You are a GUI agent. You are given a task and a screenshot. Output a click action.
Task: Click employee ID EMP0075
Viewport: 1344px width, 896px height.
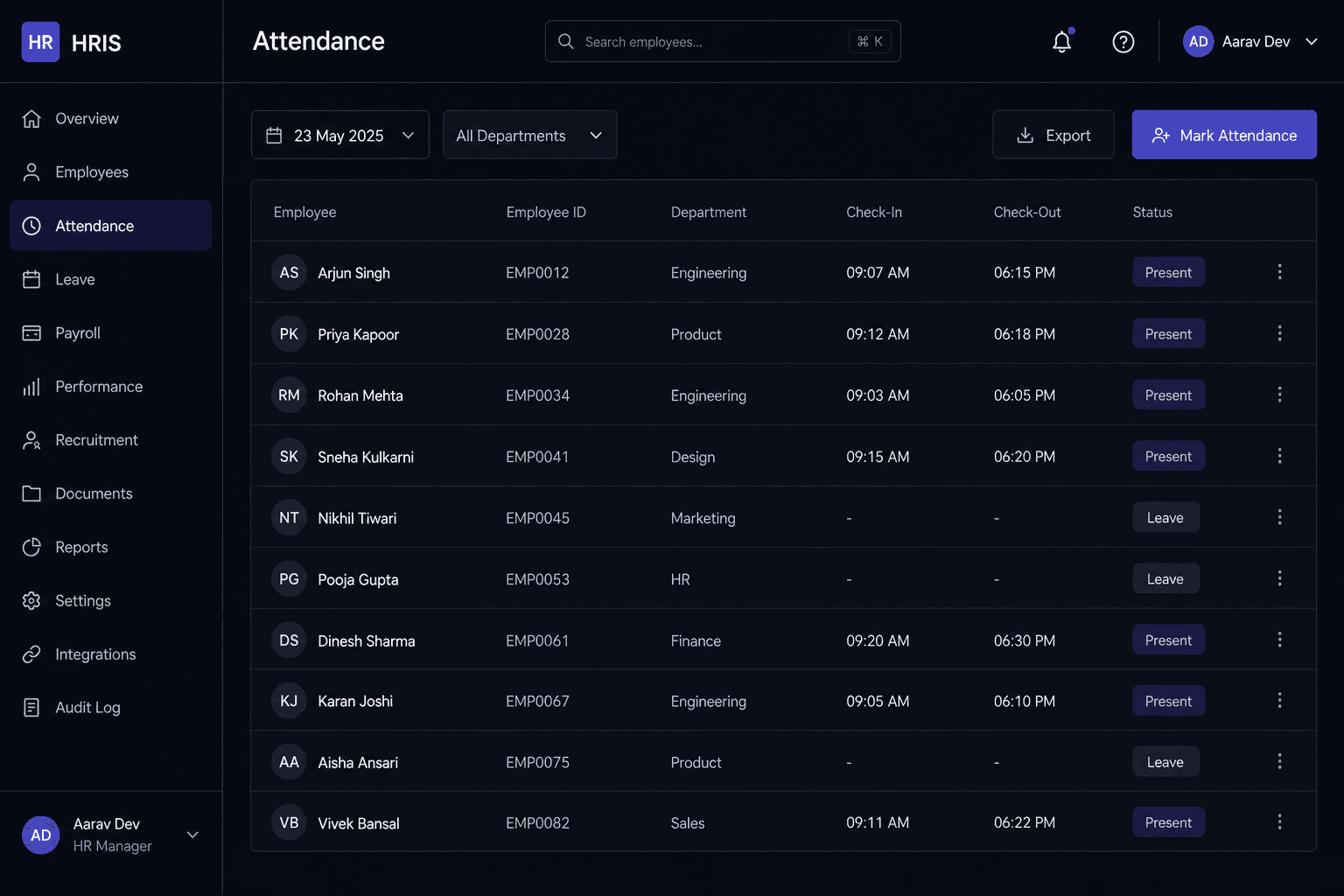click(x=537, y=762)
